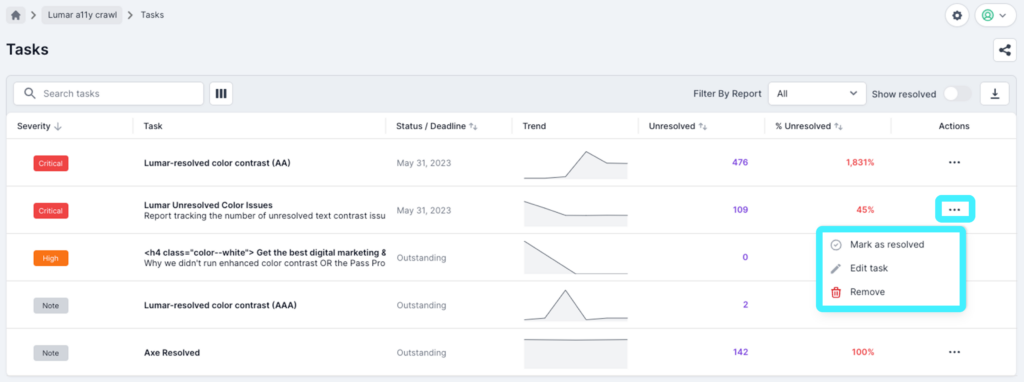Click unresolved count 142
Viewport: 1024px width, 382px height.
[x=740, y=352]
